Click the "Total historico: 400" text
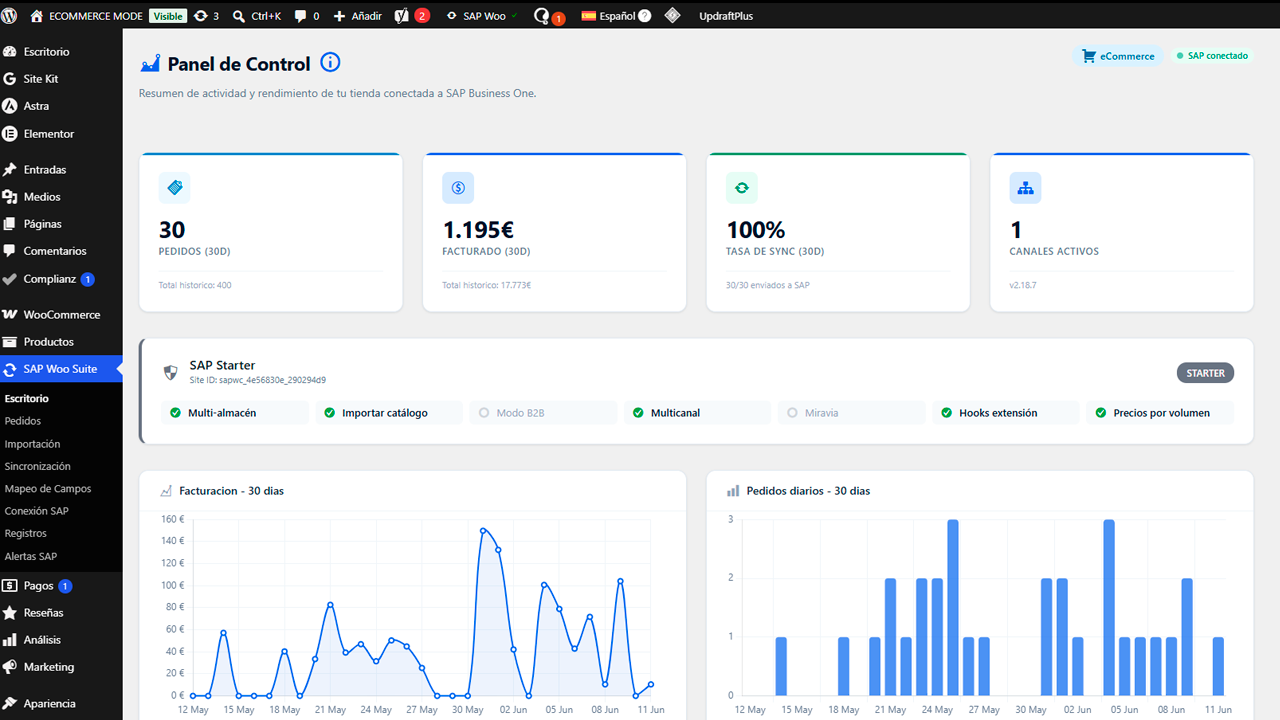The width and height of the screenshot is (1280, 720). 195,285
